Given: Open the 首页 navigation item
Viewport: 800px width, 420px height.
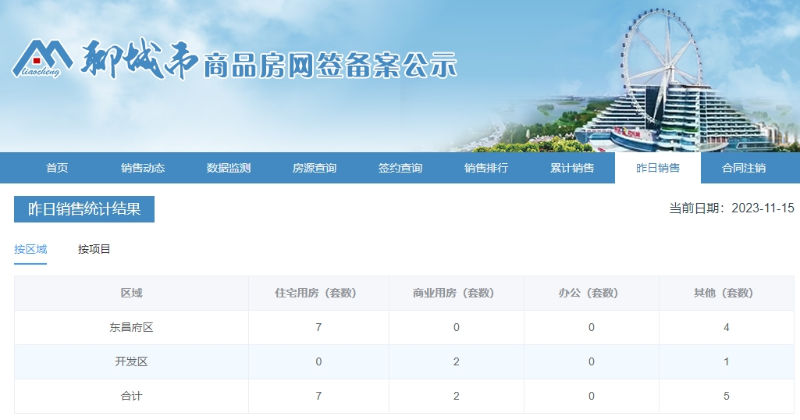Looking at the screenshot, I should click(x=57, y=168).
